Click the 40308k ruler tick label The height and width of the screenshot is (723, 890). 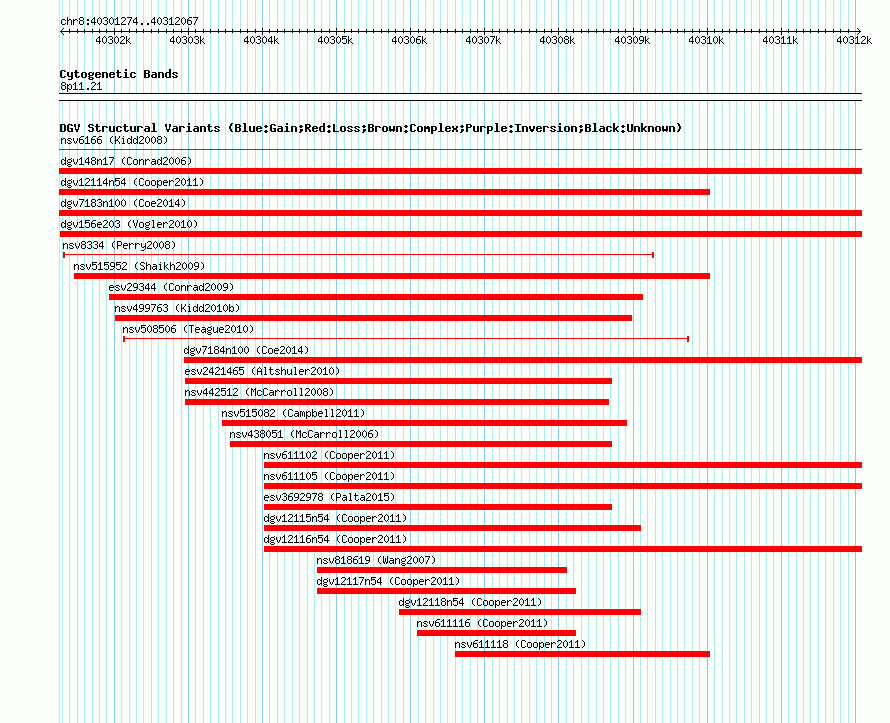tap(557, 40)
